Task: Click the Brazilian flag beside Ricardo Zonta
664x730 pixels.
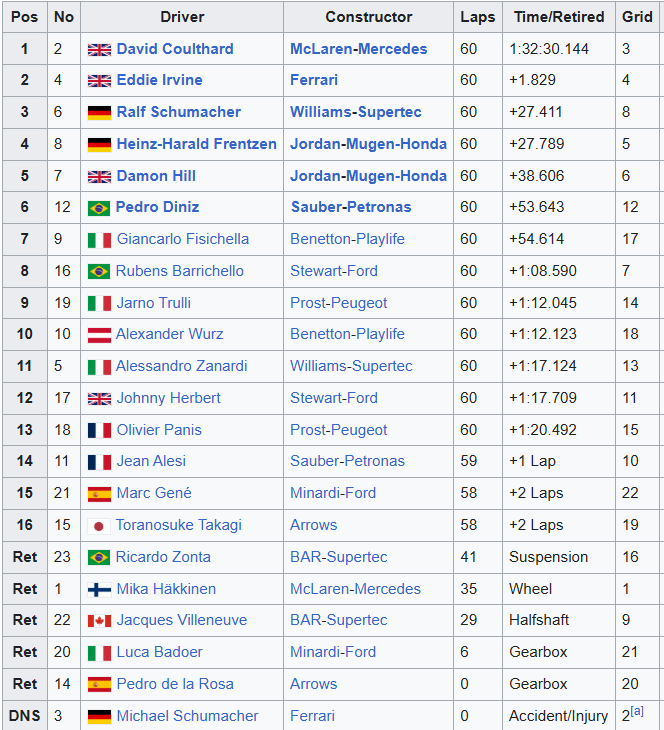Action: (x=99, y=557)
